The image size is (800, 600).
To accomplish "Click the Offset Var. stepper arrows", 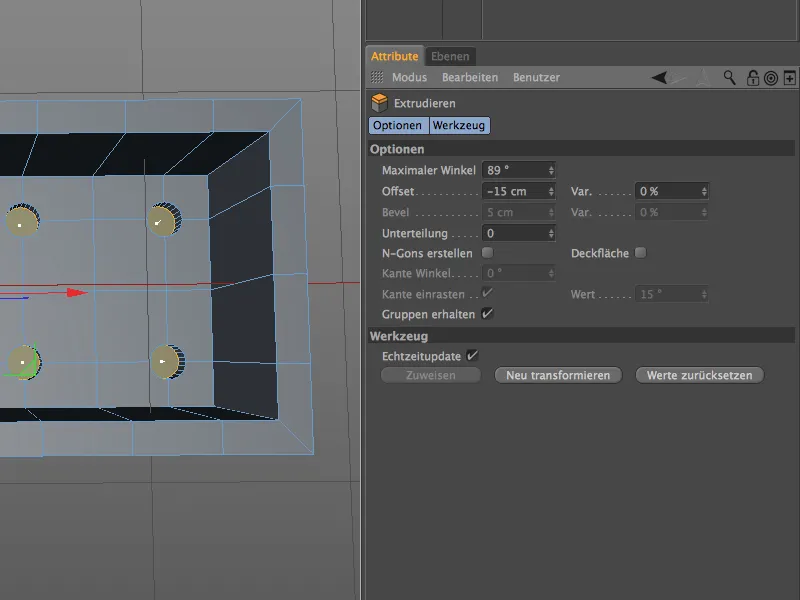I will pos(704,191).
